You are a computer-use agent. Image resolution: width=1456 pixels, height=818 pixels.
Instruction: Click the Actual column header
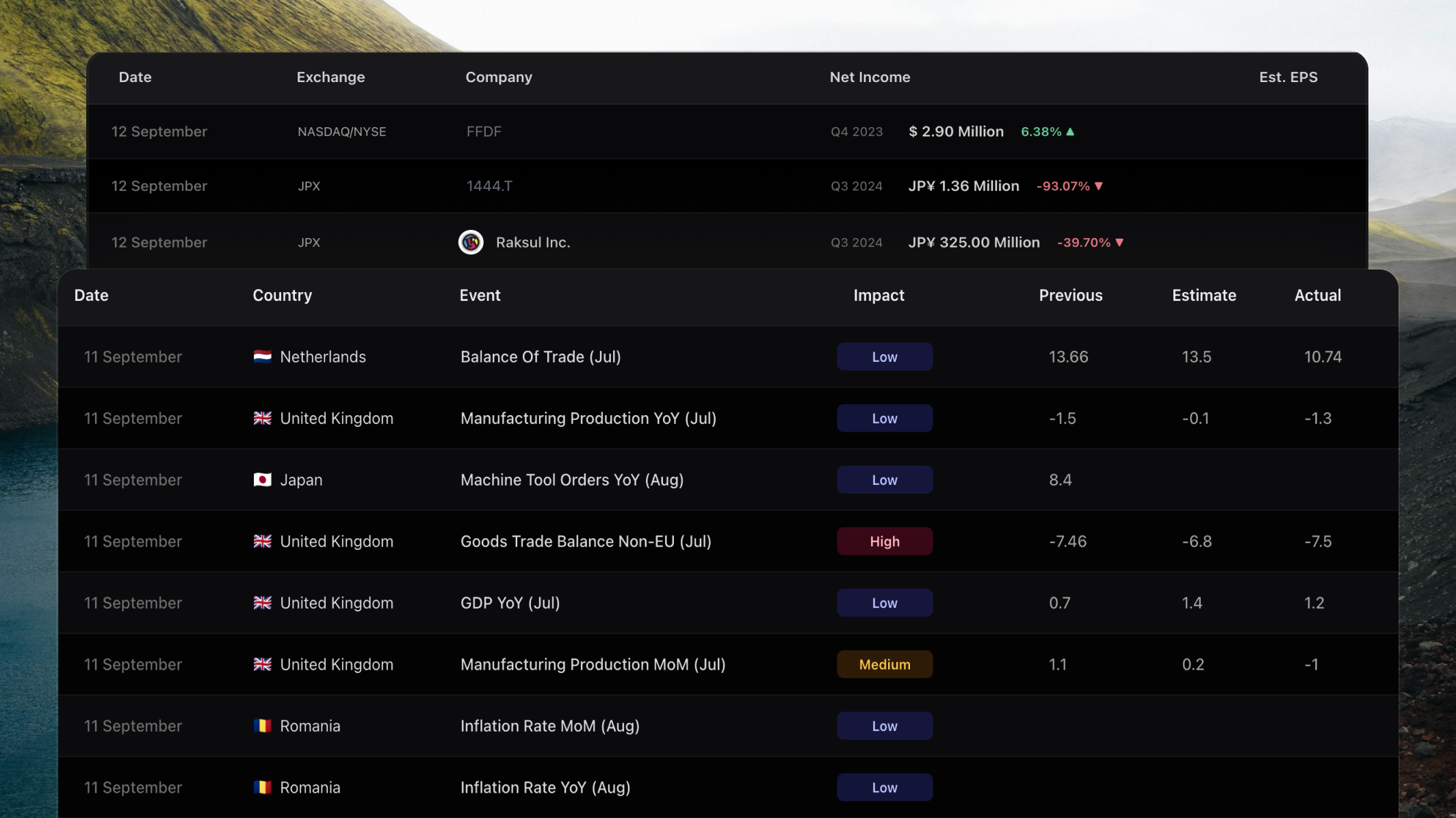pos(1318,295)
